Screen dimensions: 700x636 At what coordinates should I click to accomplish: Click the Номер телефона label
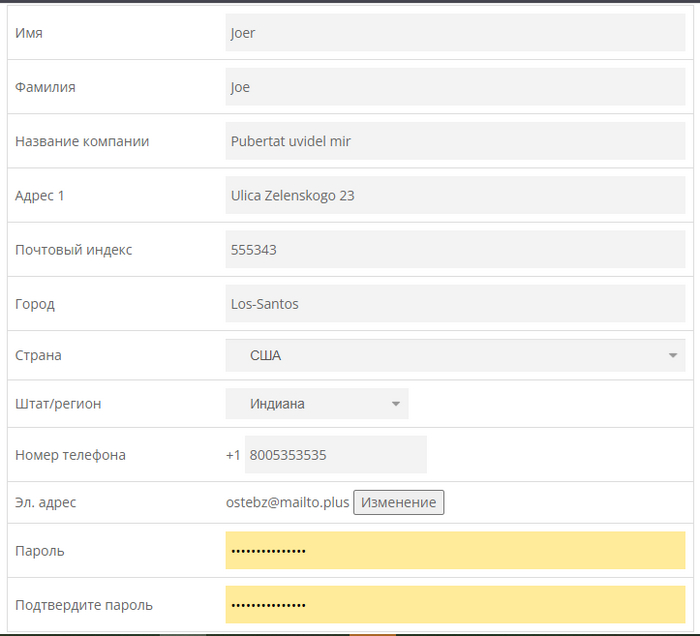pos(71,455)
